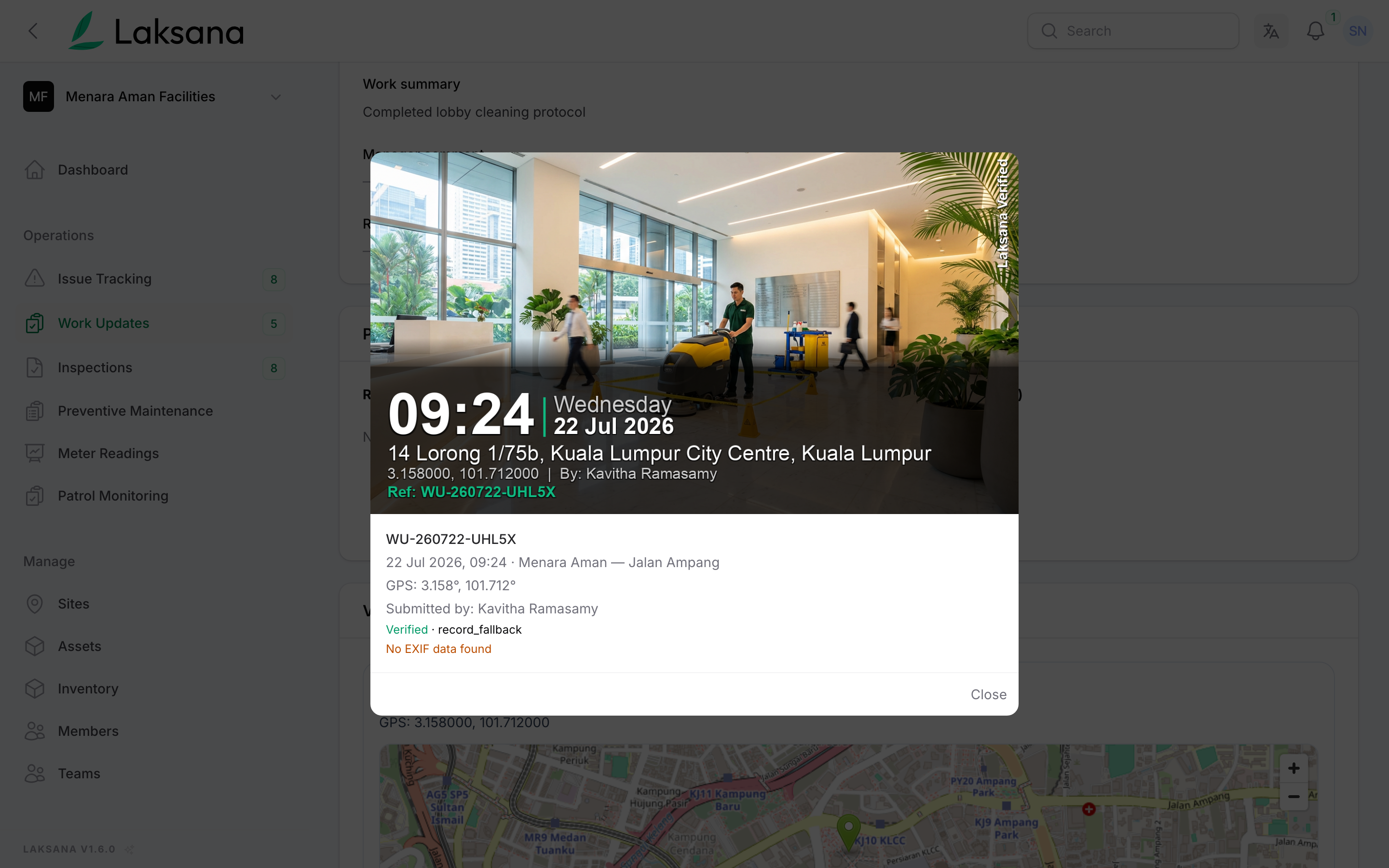This screenshot has width=1389, height=868.
Task: Click the Teams group icon
Action: coord(35,774)
